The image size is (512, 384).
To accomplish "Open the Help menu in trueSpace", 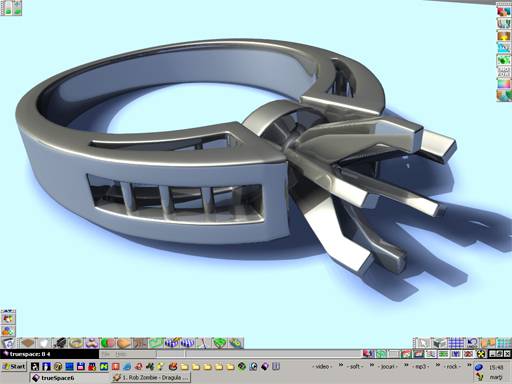I will tap(120, 354).
